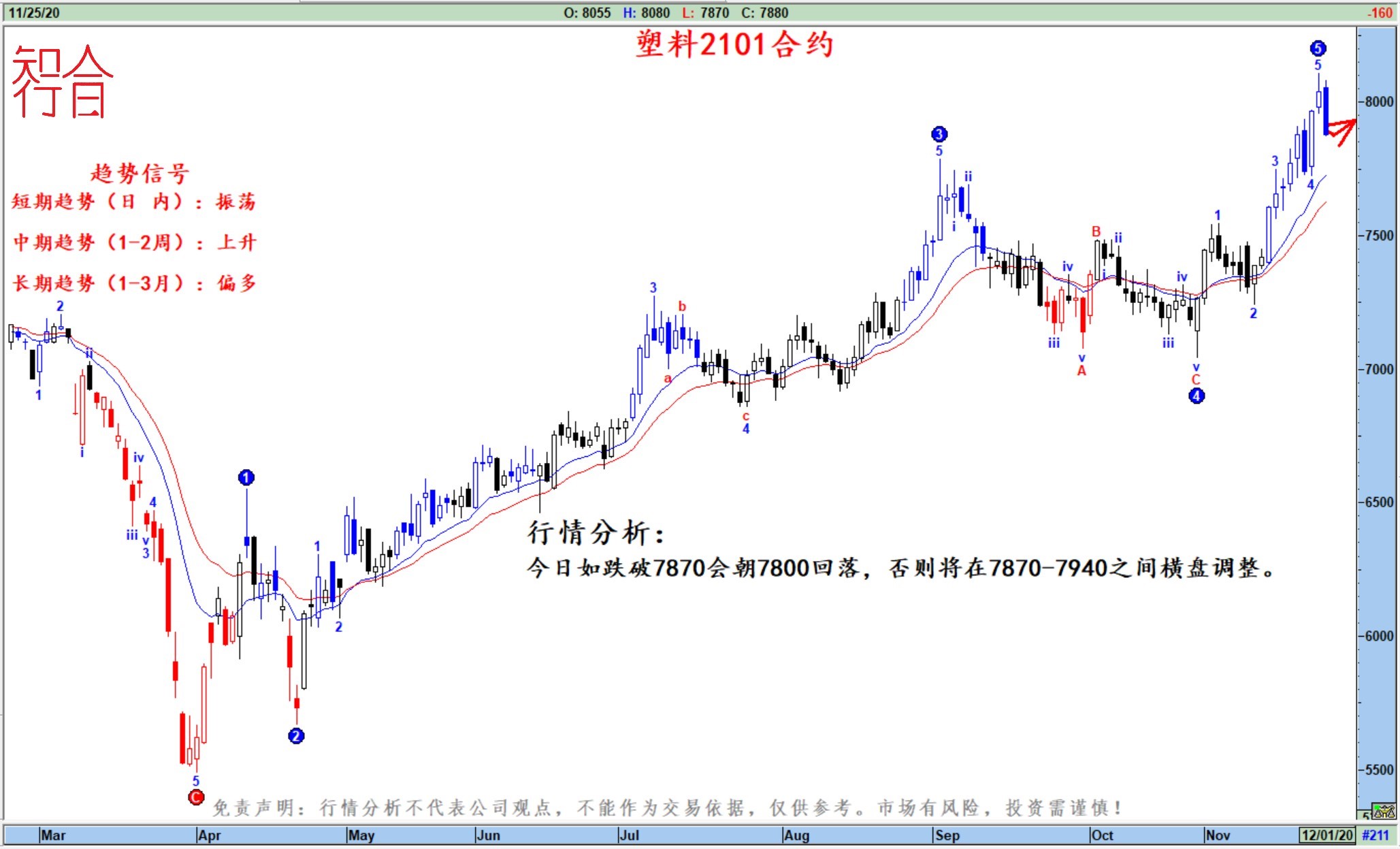Click the Sep label on the time axis

[947, 835]
